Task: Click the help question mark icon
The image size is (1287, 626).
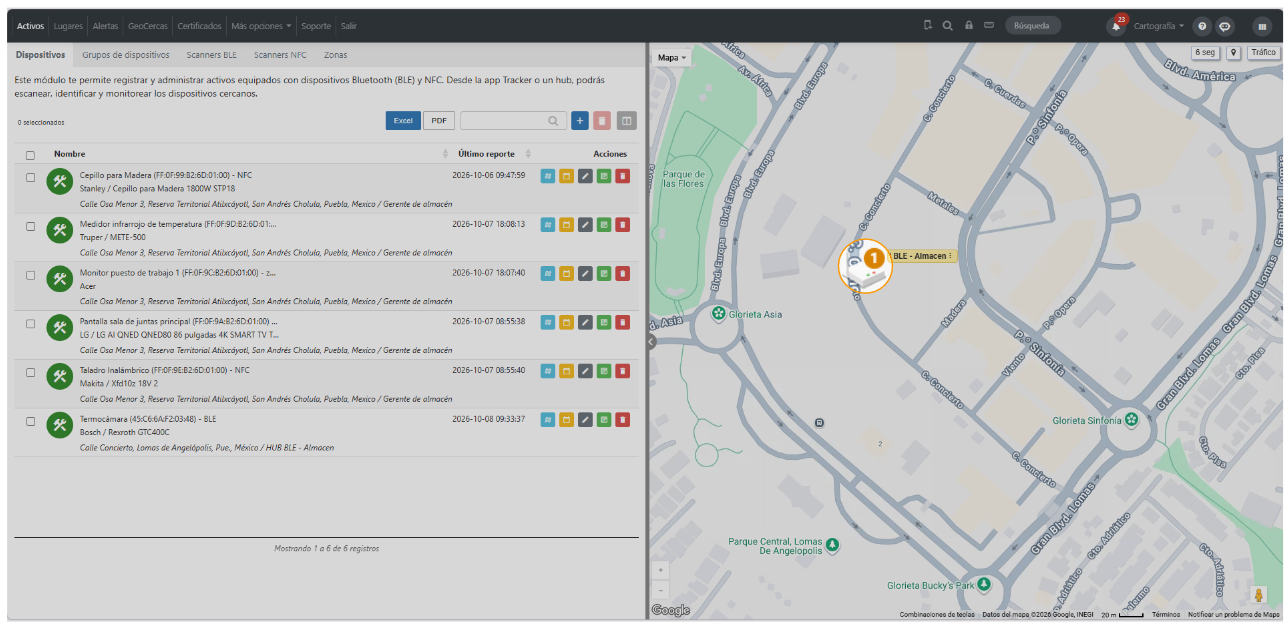Action: point(1203,26)
